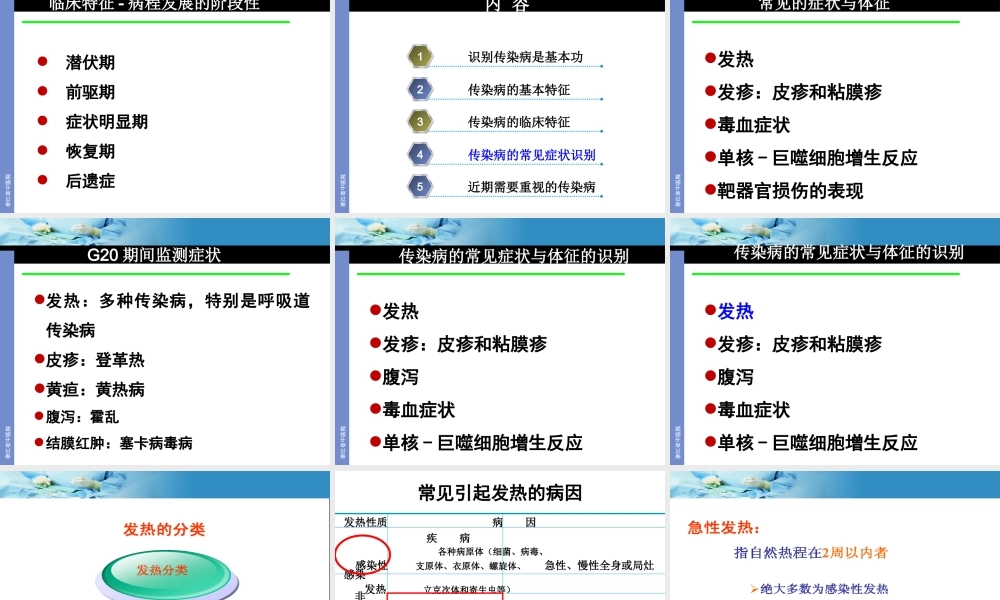Image resolution: width=1000 pixels, height=600 pixels.
Task: Click the table header cell 发热性质
Action: (366, 520)
